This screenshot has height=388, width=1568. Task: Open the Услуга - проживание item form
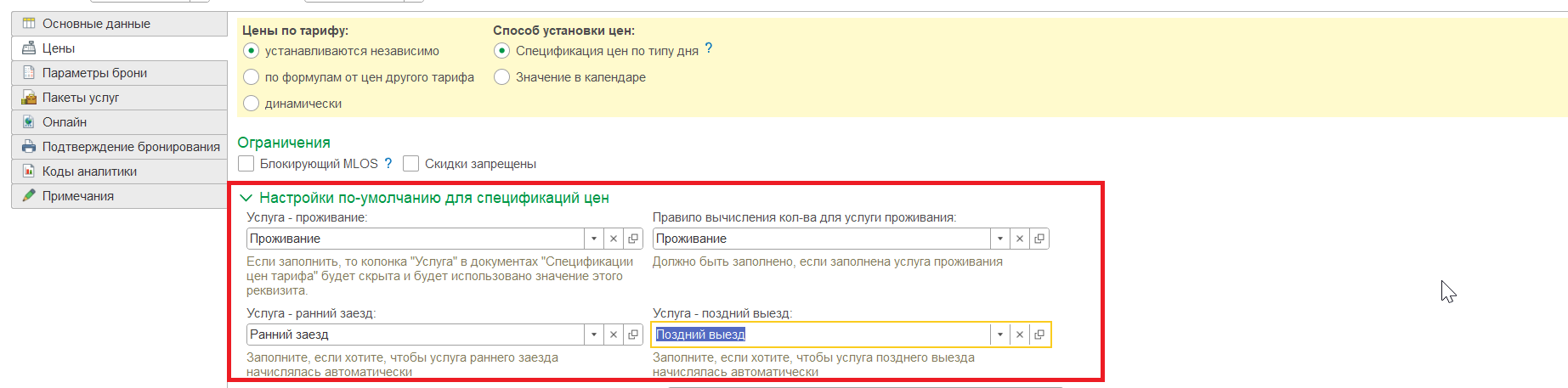click(633, 239)
